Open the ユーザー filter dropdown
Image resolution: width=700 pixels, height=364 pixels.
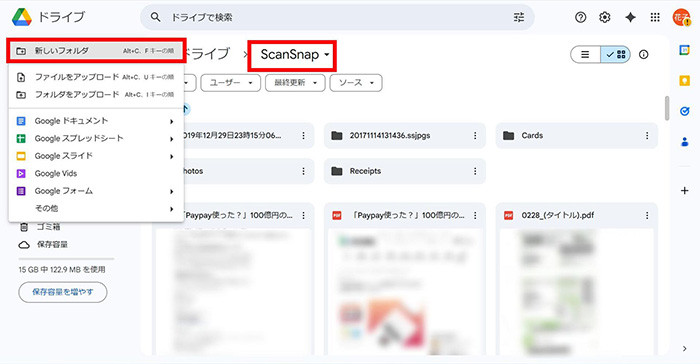[230, 83]
